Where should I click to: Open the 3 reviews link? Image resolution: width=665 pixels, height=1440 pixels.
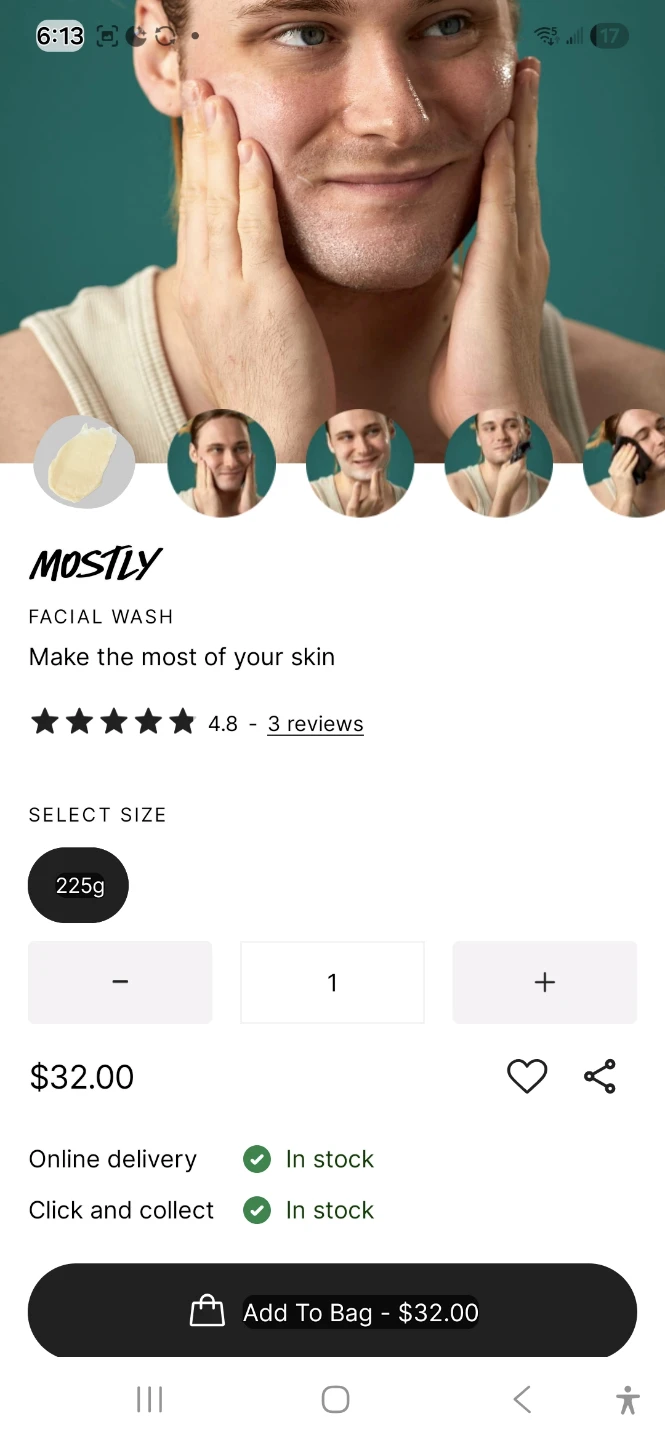tap(315, 724)
